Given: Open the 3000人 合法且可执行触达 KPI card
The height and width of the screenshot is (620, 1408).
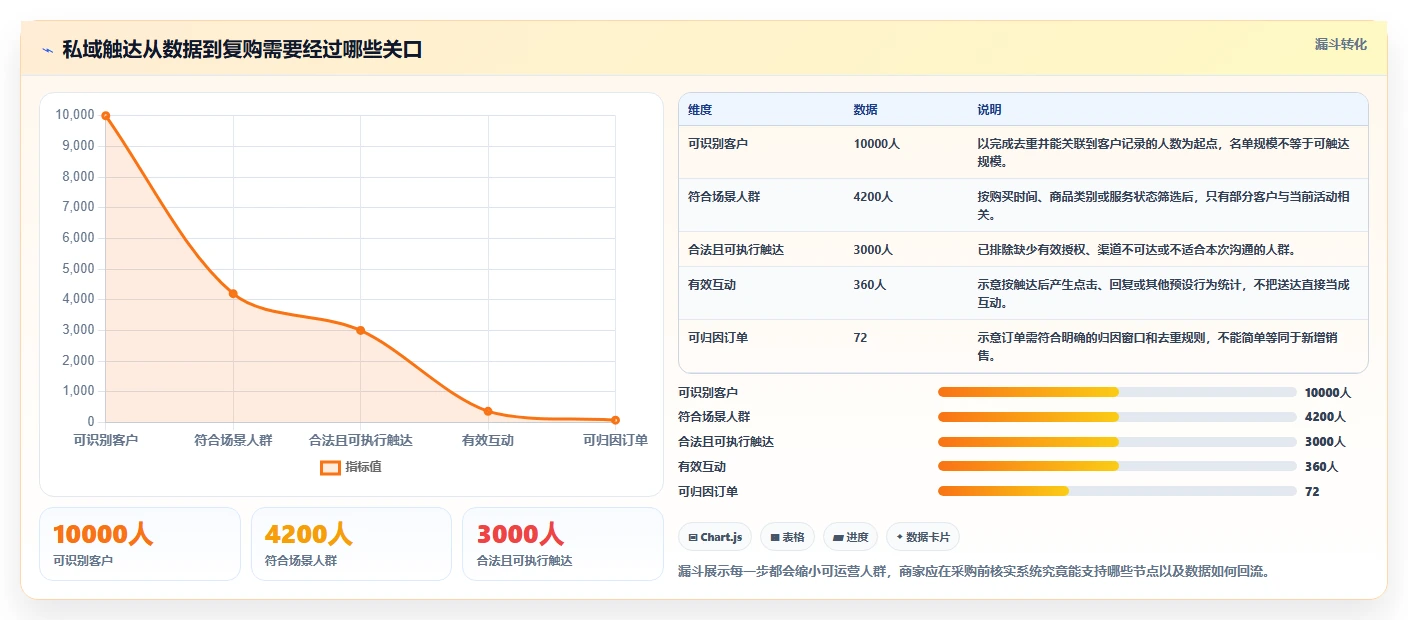Looking at the screenshot, I should (563, 544).
